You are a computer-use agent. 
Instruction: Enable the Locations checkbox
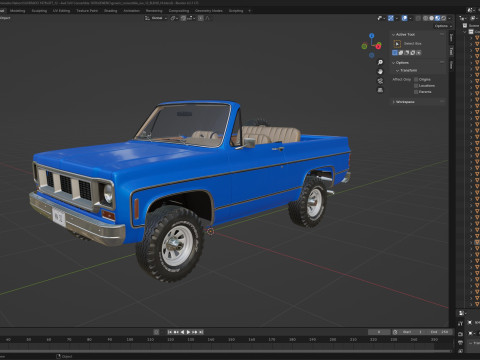[x=416, y=86]
